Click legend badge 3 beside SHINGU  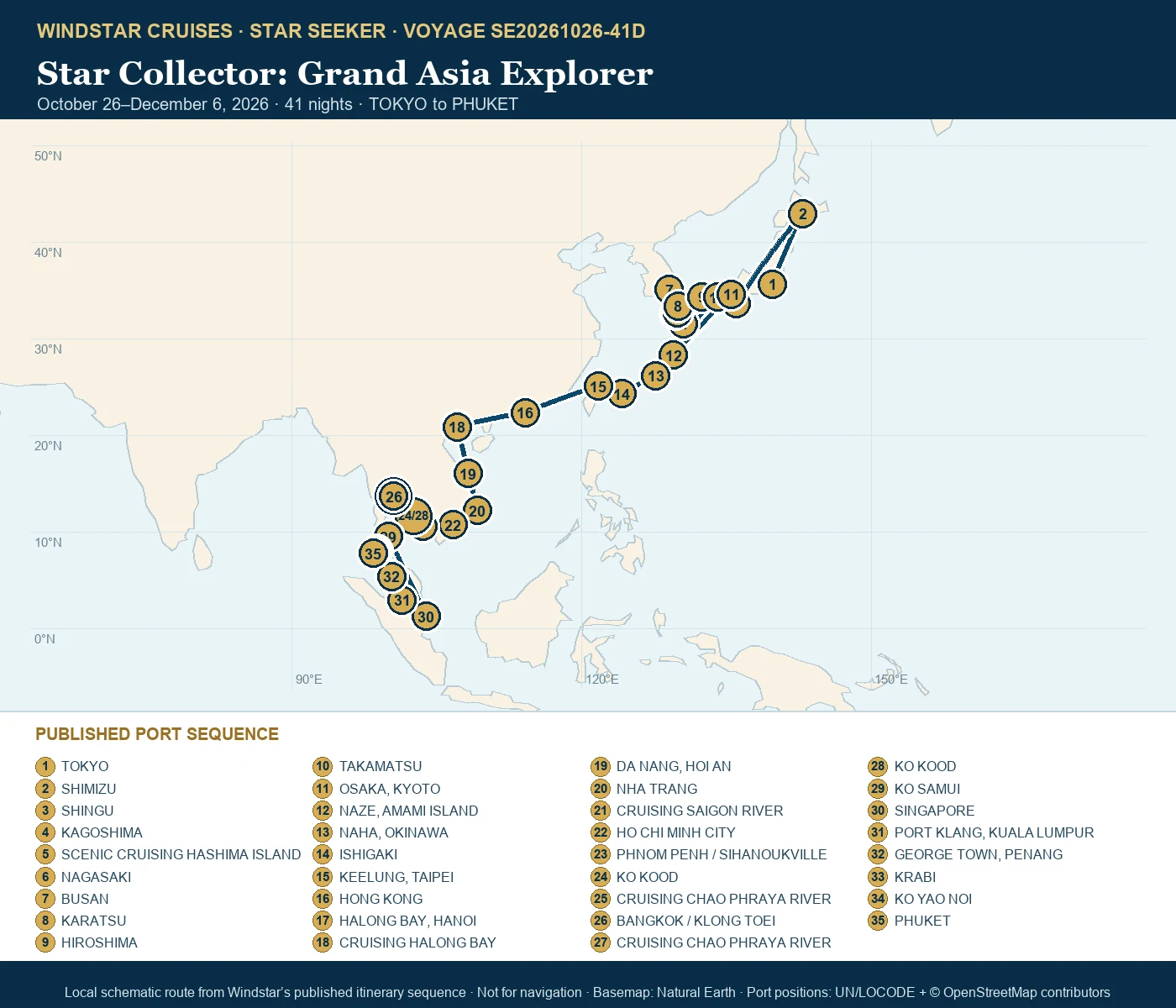click(45, 811)
